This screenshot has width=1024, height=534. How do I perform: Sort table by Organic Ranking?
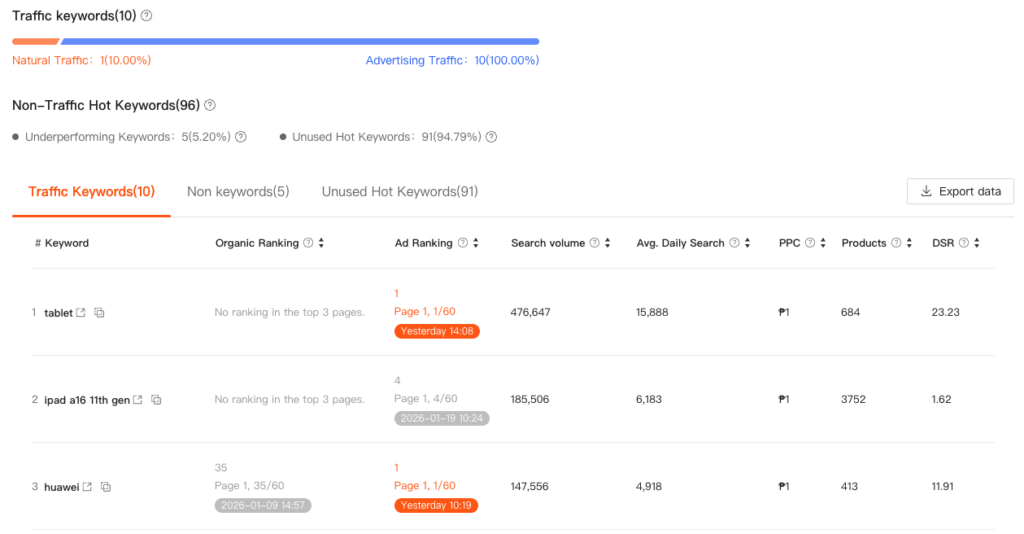[321, 243]
